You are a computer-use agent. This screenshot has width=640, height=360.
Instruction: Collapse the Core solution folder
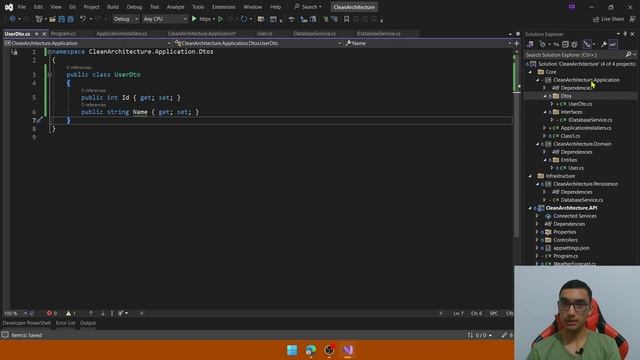[531, 72]
